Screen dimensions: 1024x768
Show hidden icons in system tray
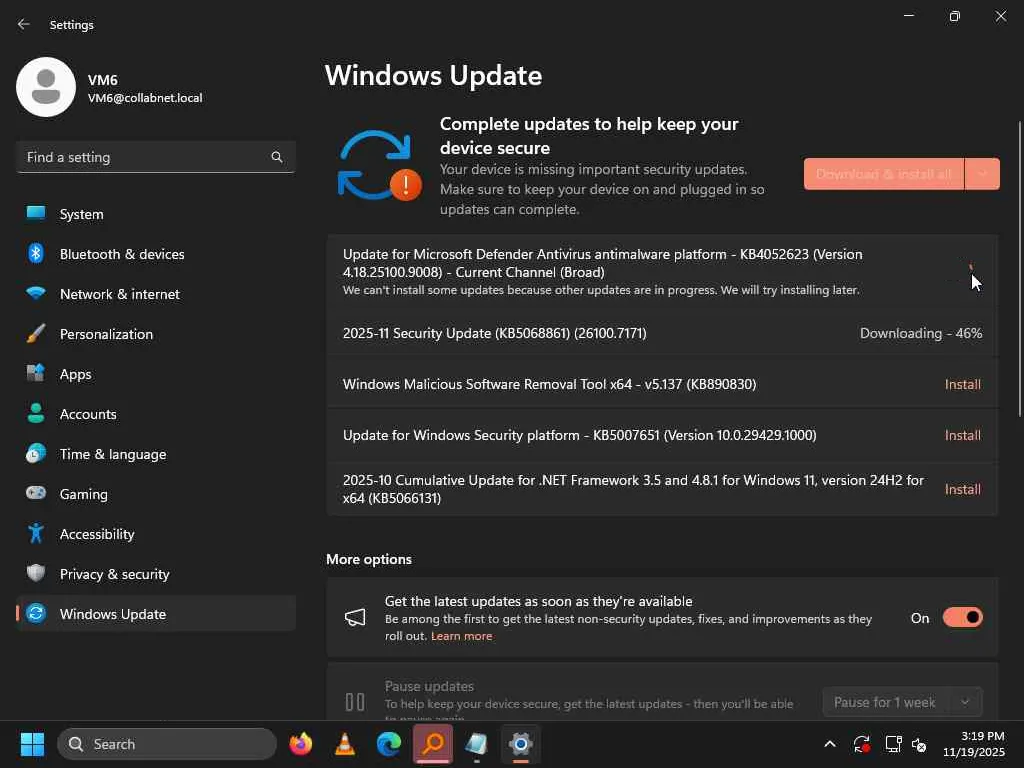829,744
